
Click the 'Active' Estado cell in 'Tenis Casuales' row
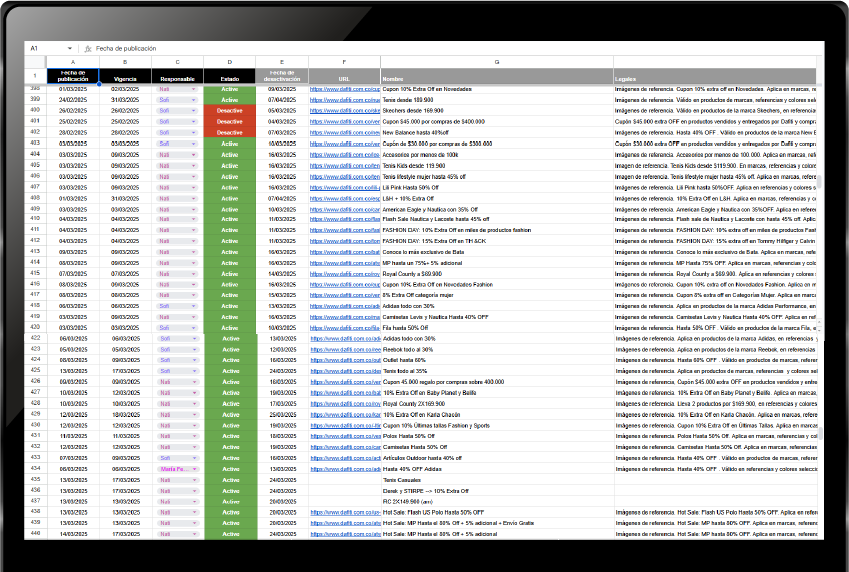pos(231,480)
